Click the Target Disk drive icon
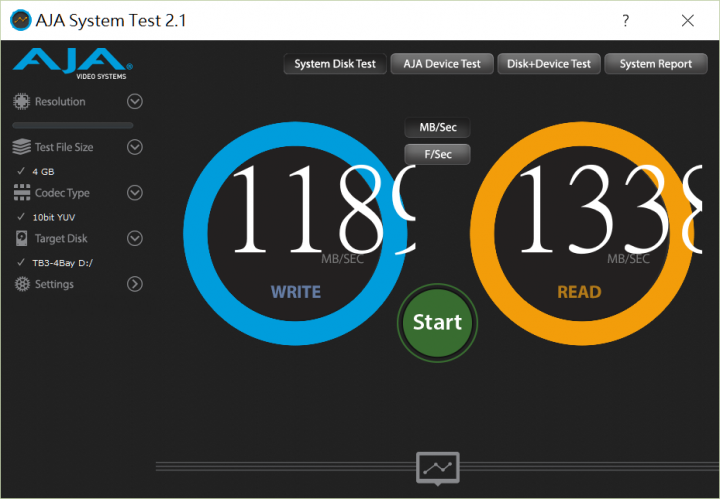This screenshot has width=720, height=499. (22, 238)
